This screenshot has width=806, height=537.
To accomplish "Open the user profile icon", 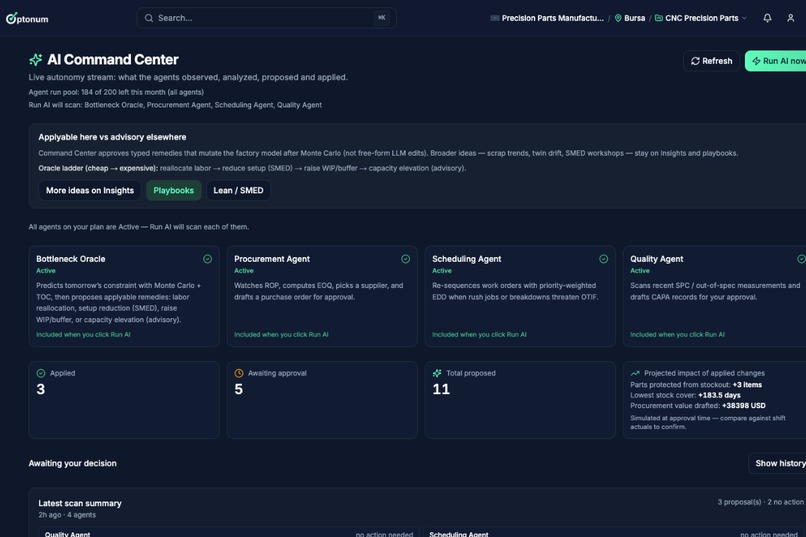I will click(x=791, y=18).
